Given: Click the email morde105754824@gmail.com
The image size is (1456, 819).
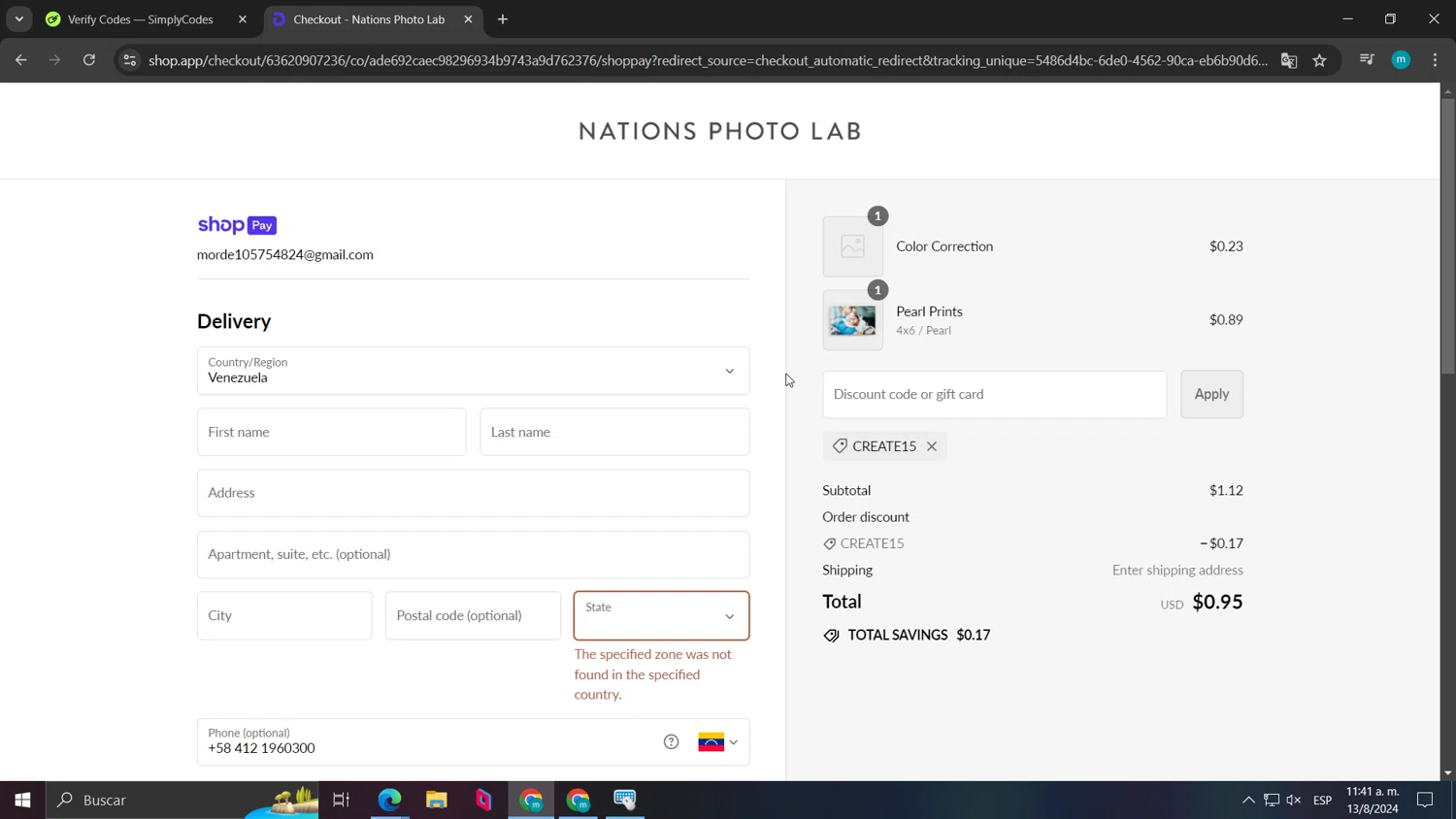Looking at the screenshot, I should coord(285,254).
